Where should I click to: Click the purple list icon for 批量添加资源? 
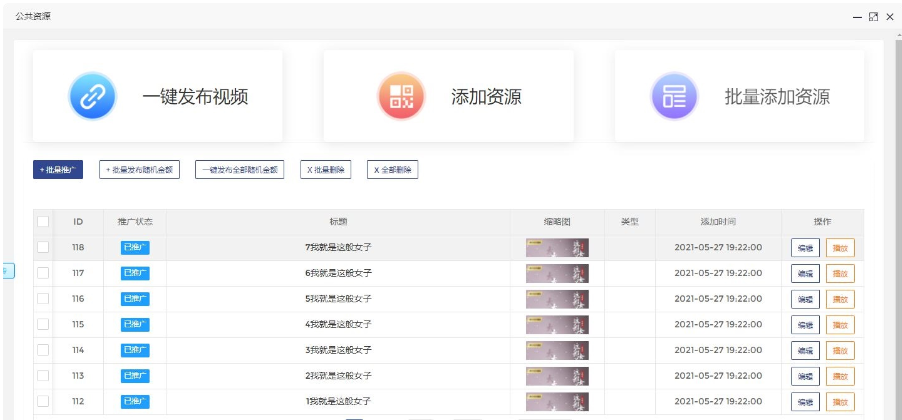tap(674, 96)
